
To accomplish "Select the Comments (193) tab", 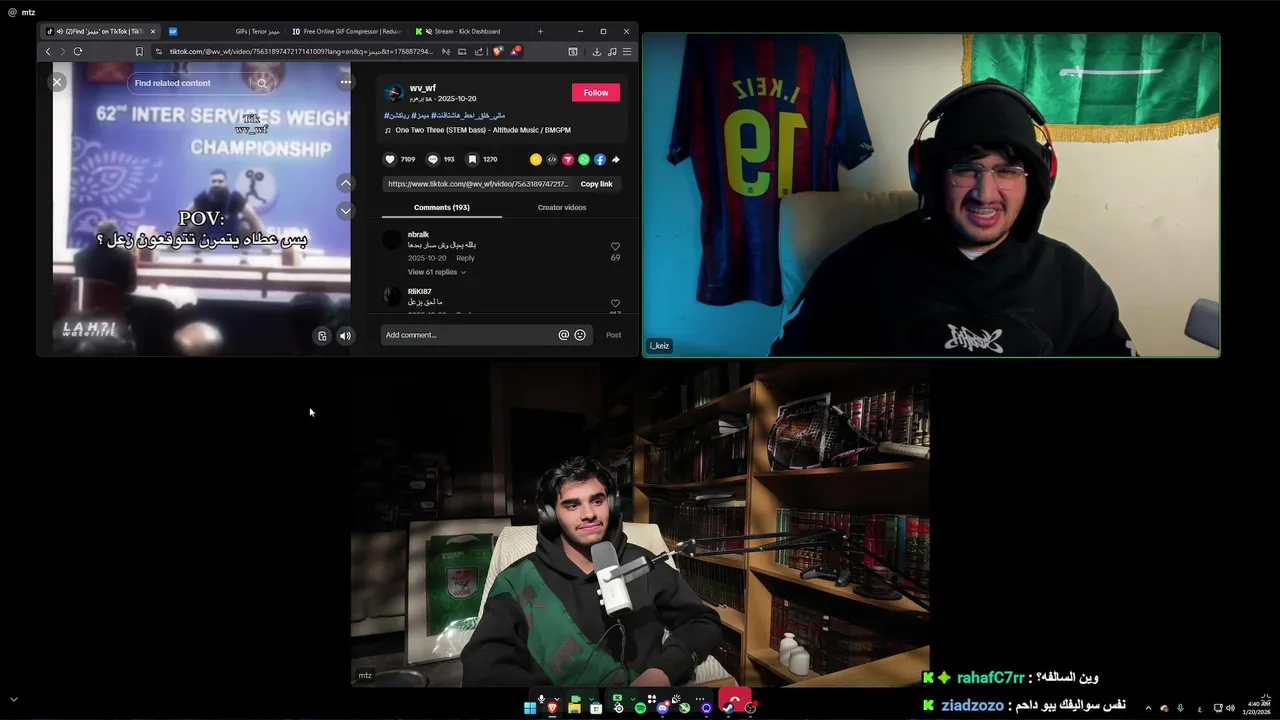I will (x=441, y=207).
